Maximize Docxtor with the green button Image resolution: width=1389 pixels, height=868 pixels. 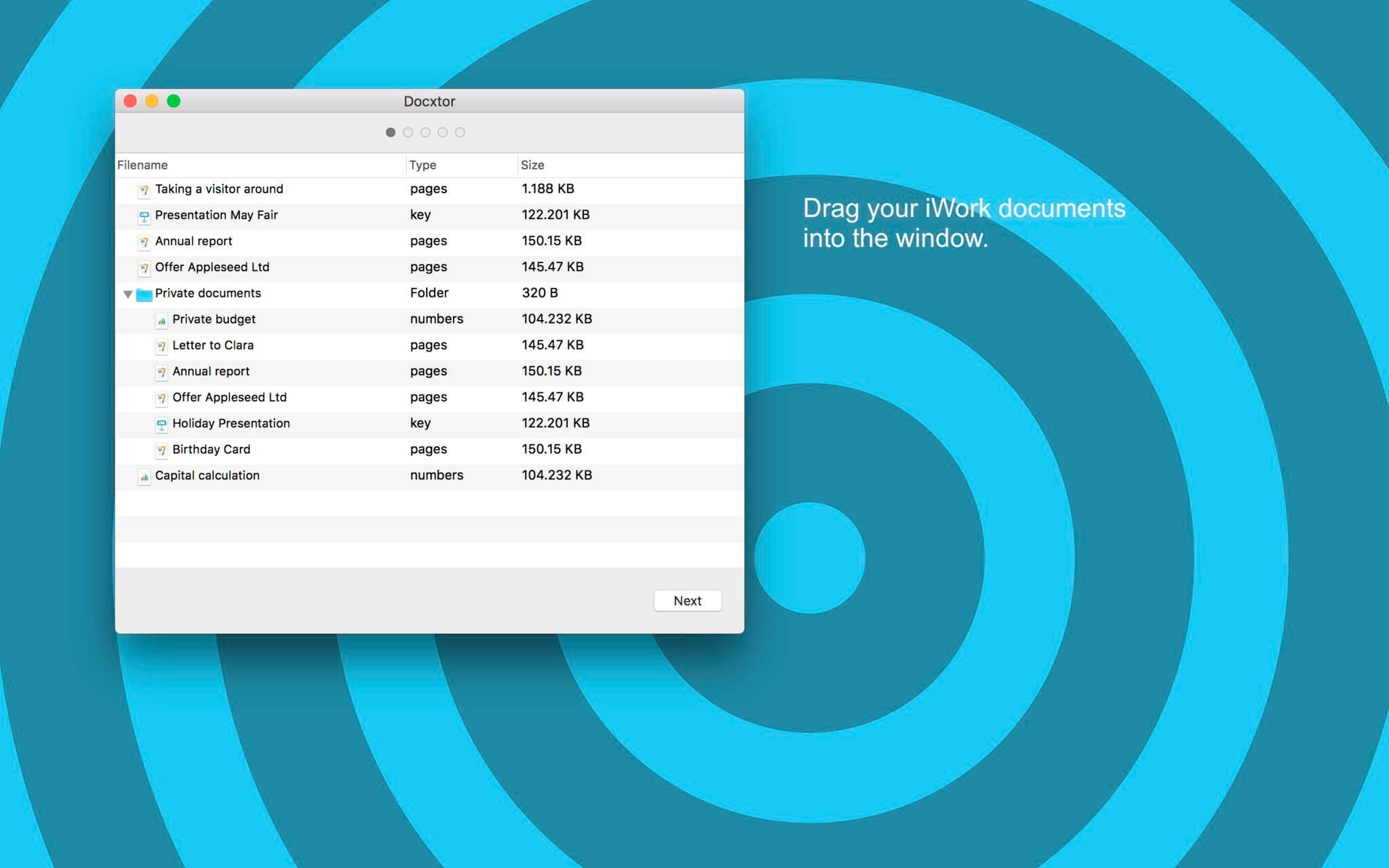click(174, 101)
